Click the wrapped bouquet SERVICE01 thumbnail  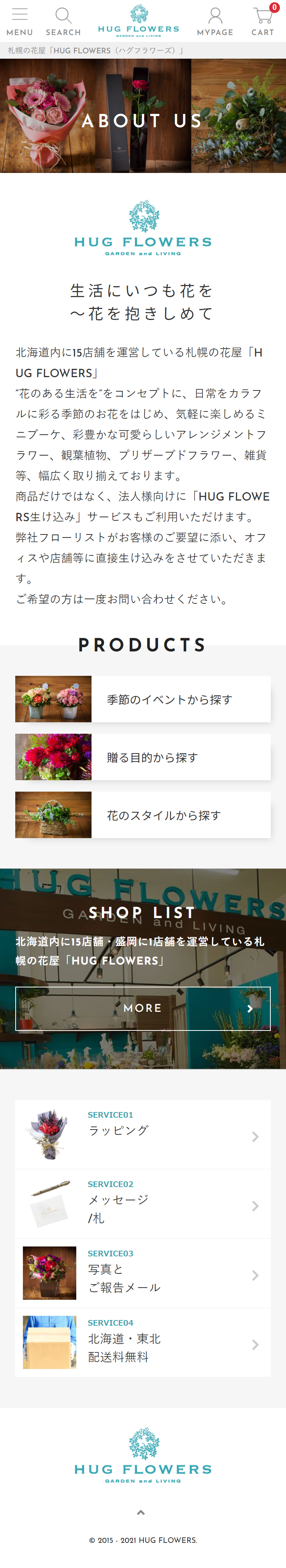click(x=50, y=1134)
